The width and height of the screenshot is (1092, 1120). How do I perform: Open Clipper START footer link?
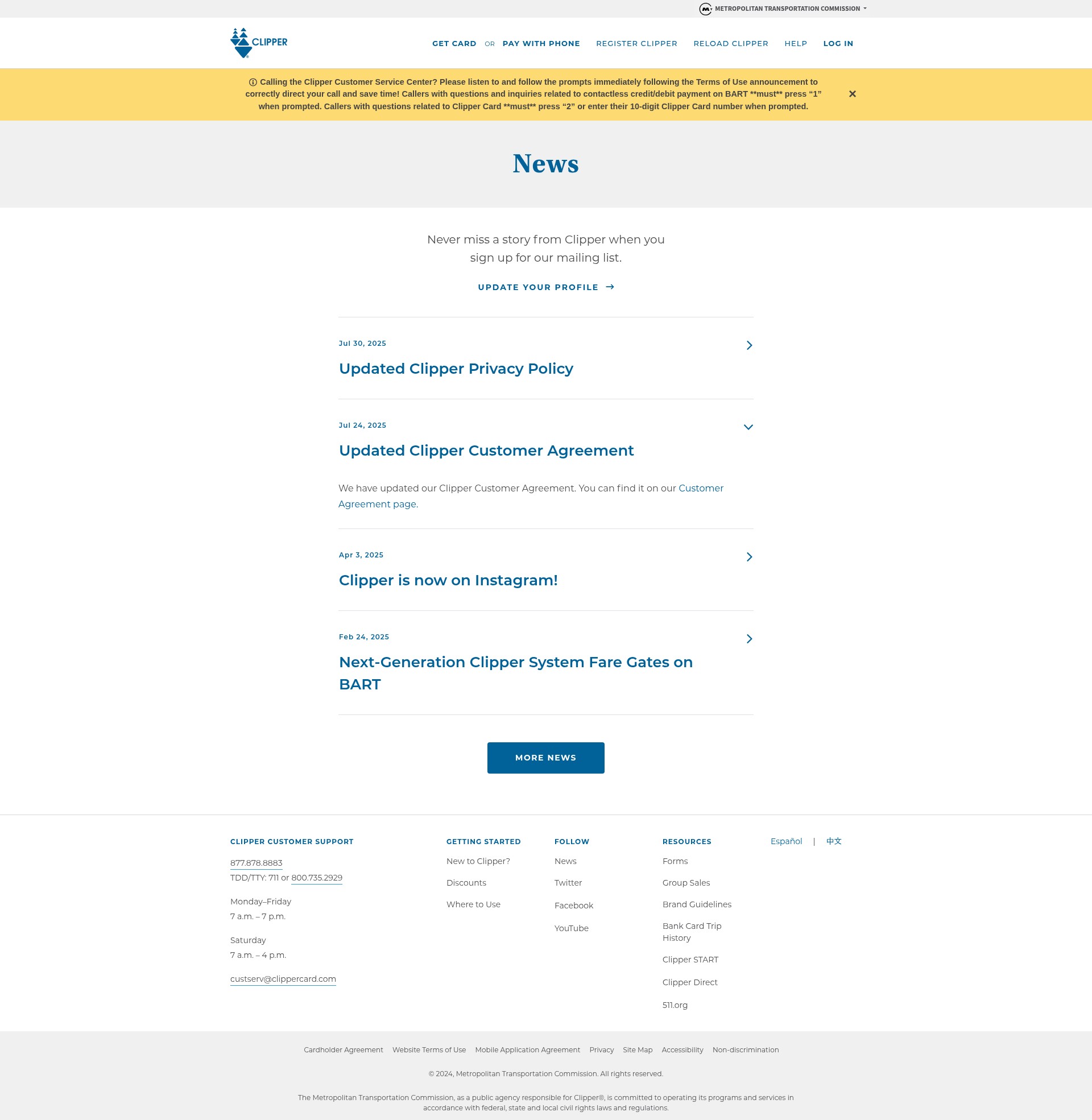tap(690, 960)
